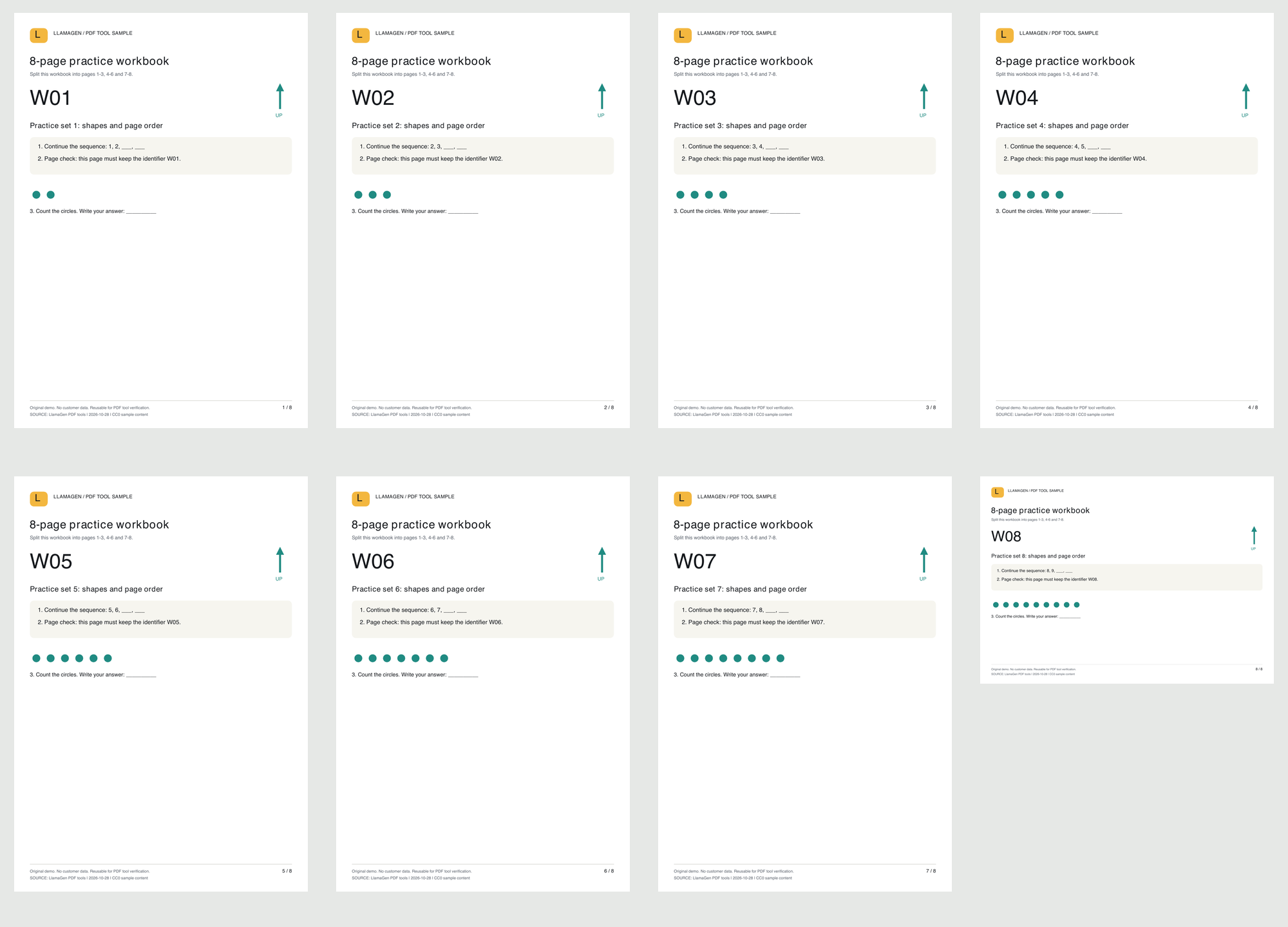
Task: Click the small L logo on page W08
Action: [998, 492]
